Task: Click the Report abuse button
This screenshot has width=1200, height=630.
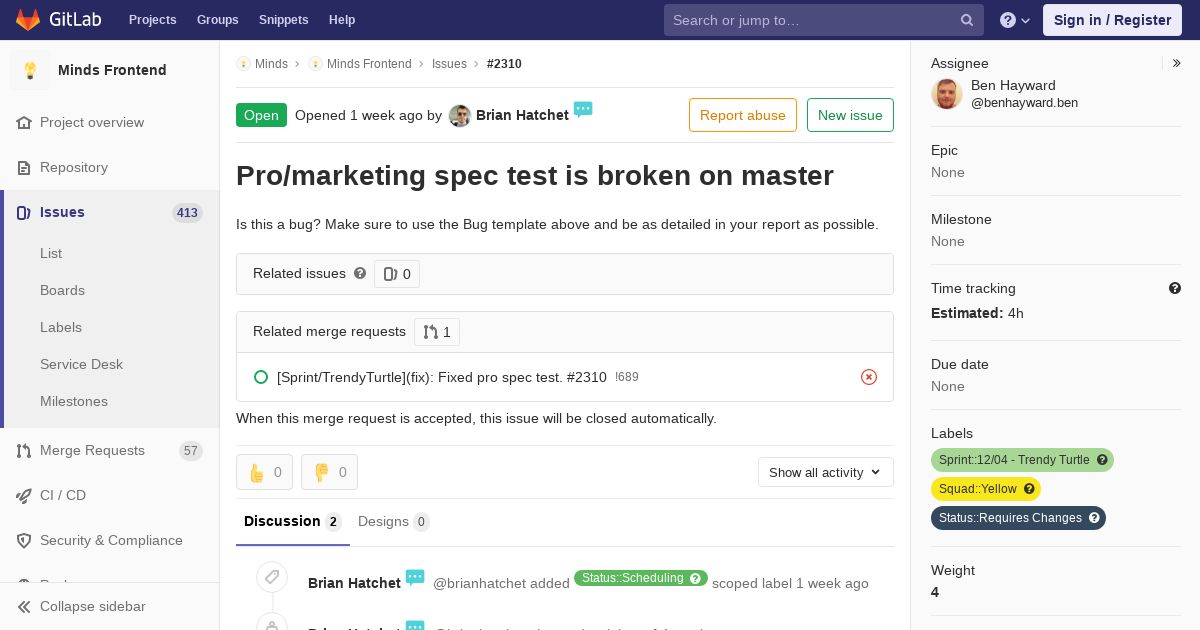Action: pyautogui.click(x=742, y=115)
